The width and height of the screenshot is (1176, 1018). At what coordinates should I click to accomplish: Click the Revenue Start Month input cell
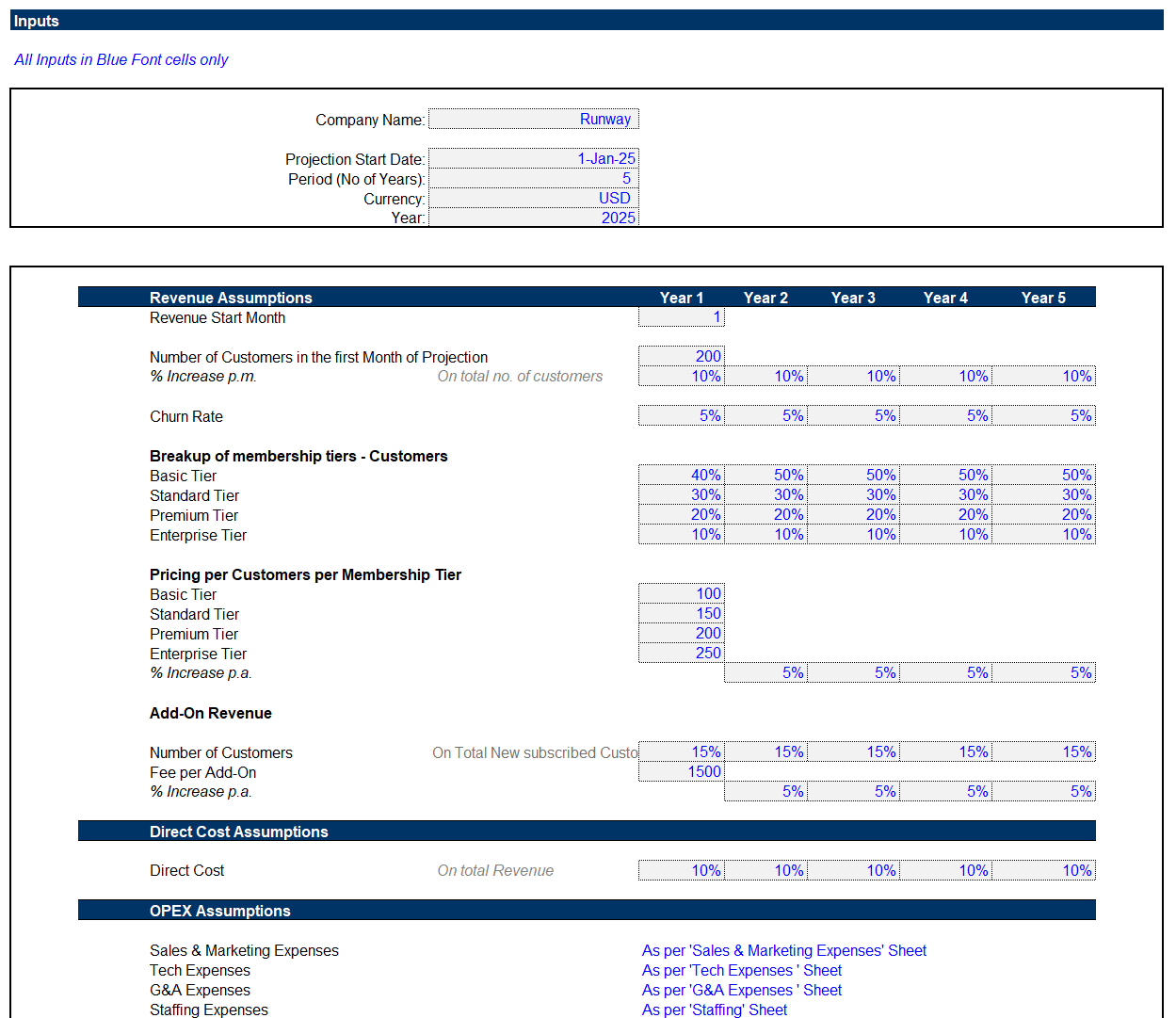click(x=681, y=317)
